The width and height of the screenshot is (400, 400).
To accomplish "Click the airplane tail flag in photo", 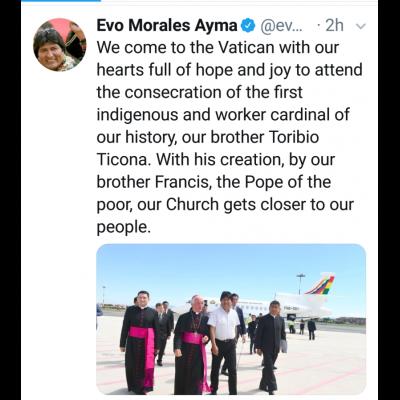I will point(320,285).
